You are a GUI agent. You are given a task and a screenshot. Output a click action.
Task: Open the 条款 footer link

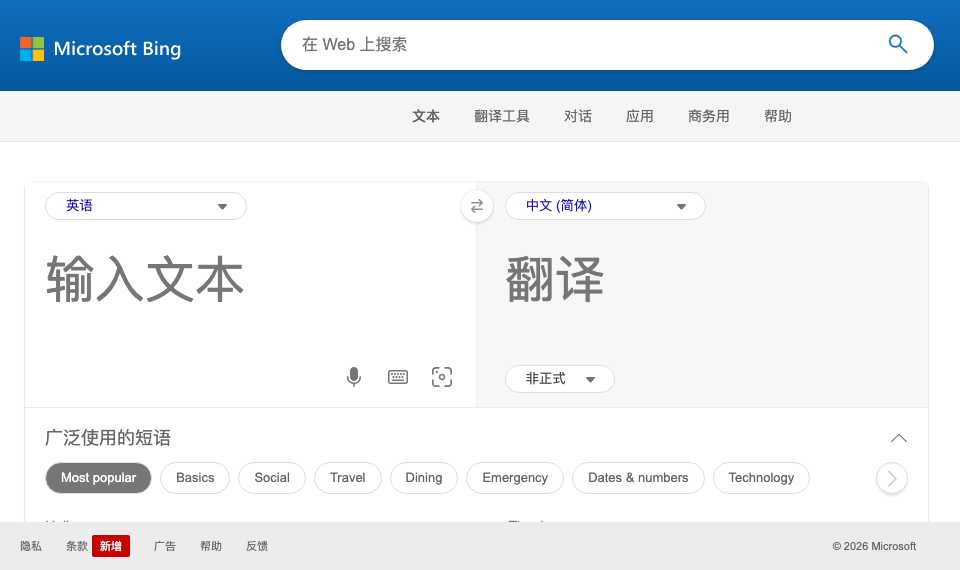[x=77, y=546]
